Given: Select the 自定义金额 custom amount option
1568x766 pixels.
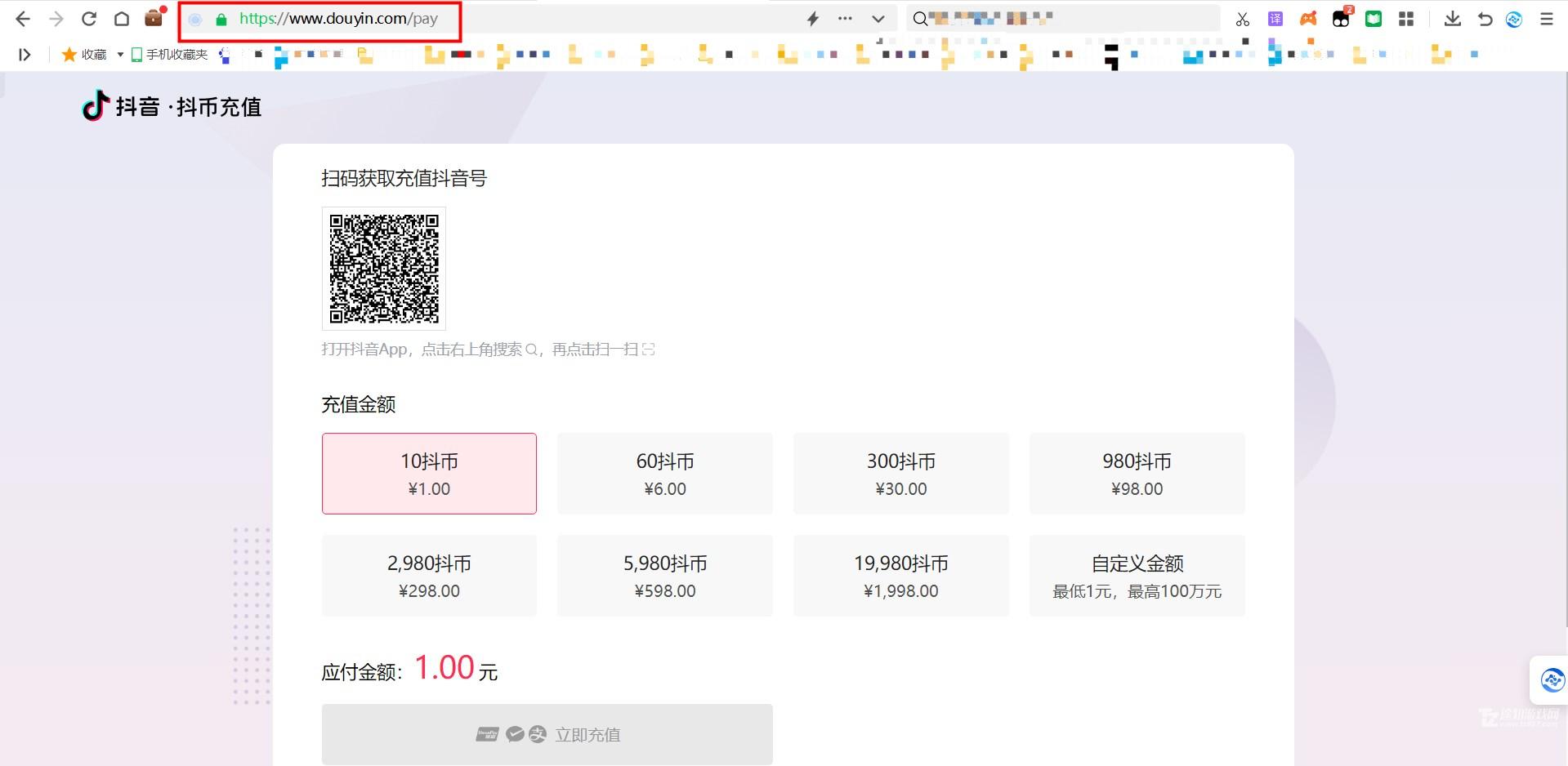Looking at the screenshot, I should (1137, 575).
